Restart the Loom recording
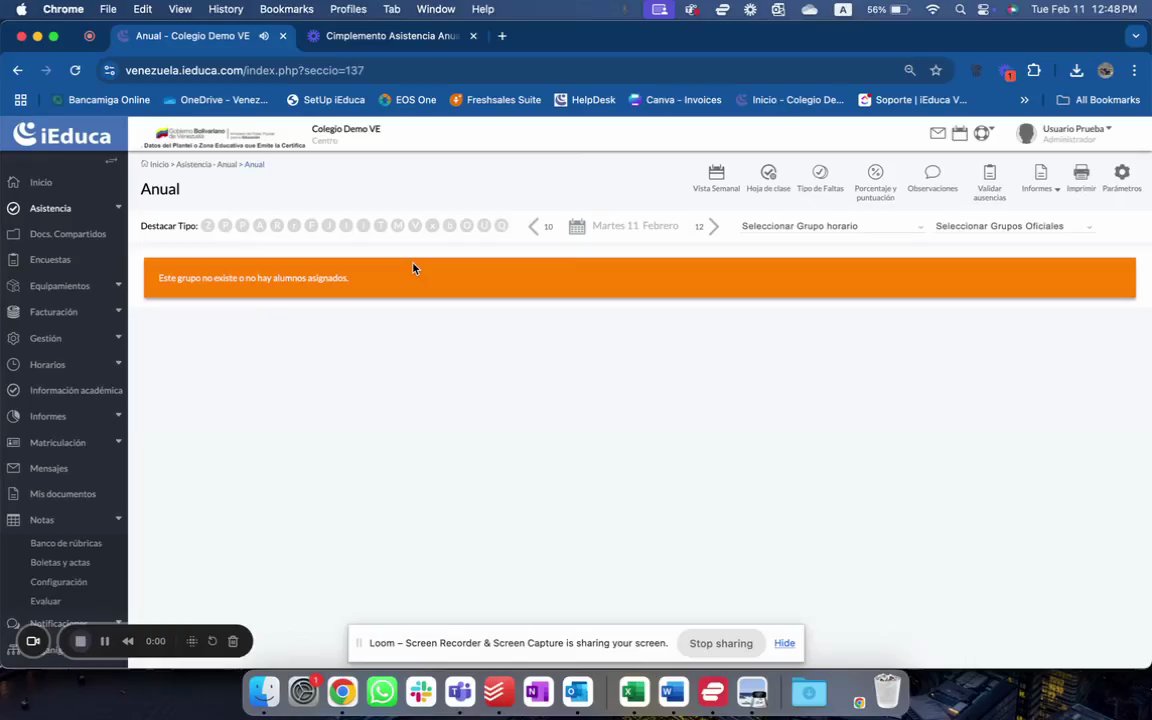 [212, 641]
